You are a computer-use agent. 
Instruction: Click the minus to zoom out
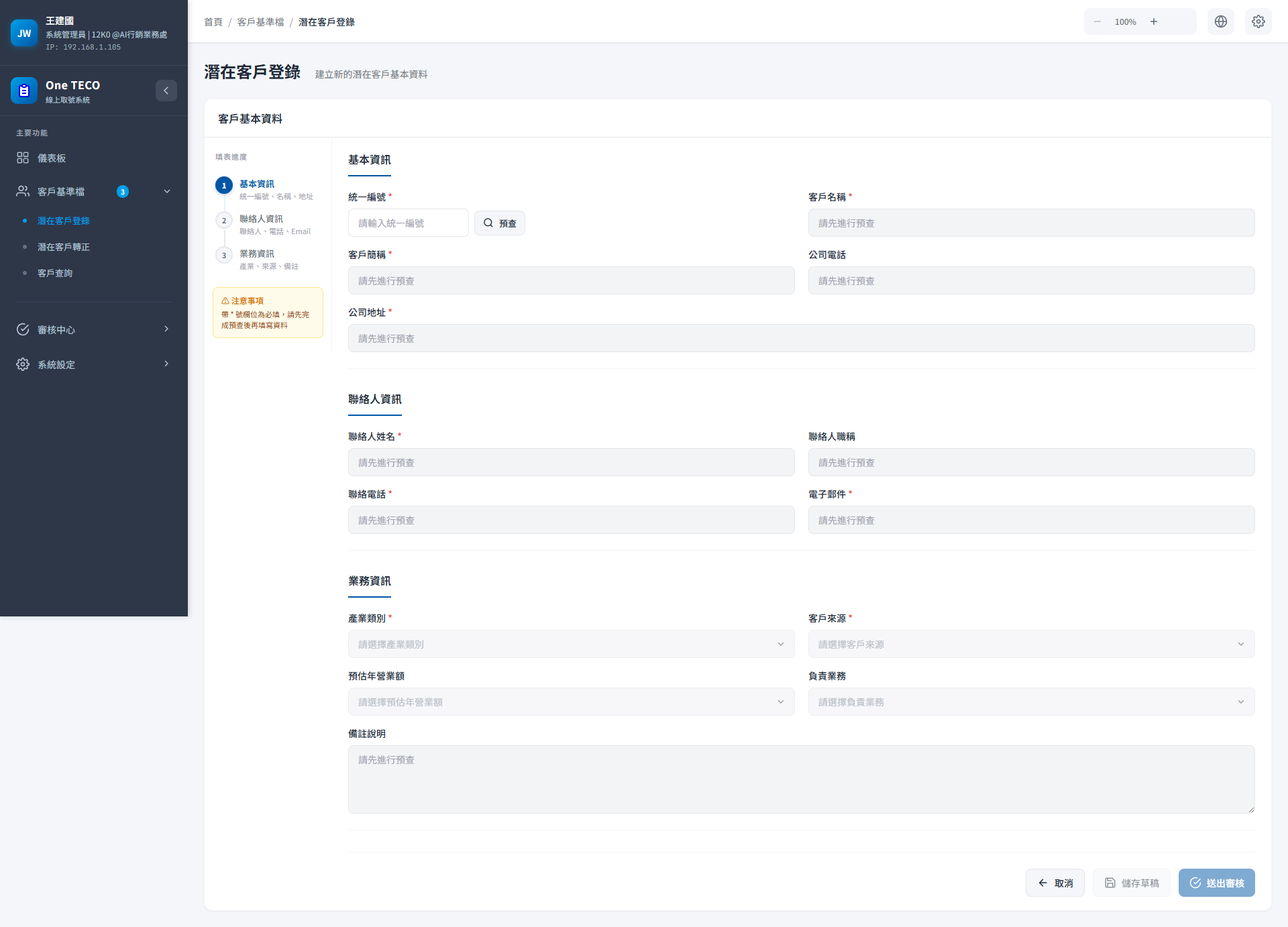(1097, 21)
